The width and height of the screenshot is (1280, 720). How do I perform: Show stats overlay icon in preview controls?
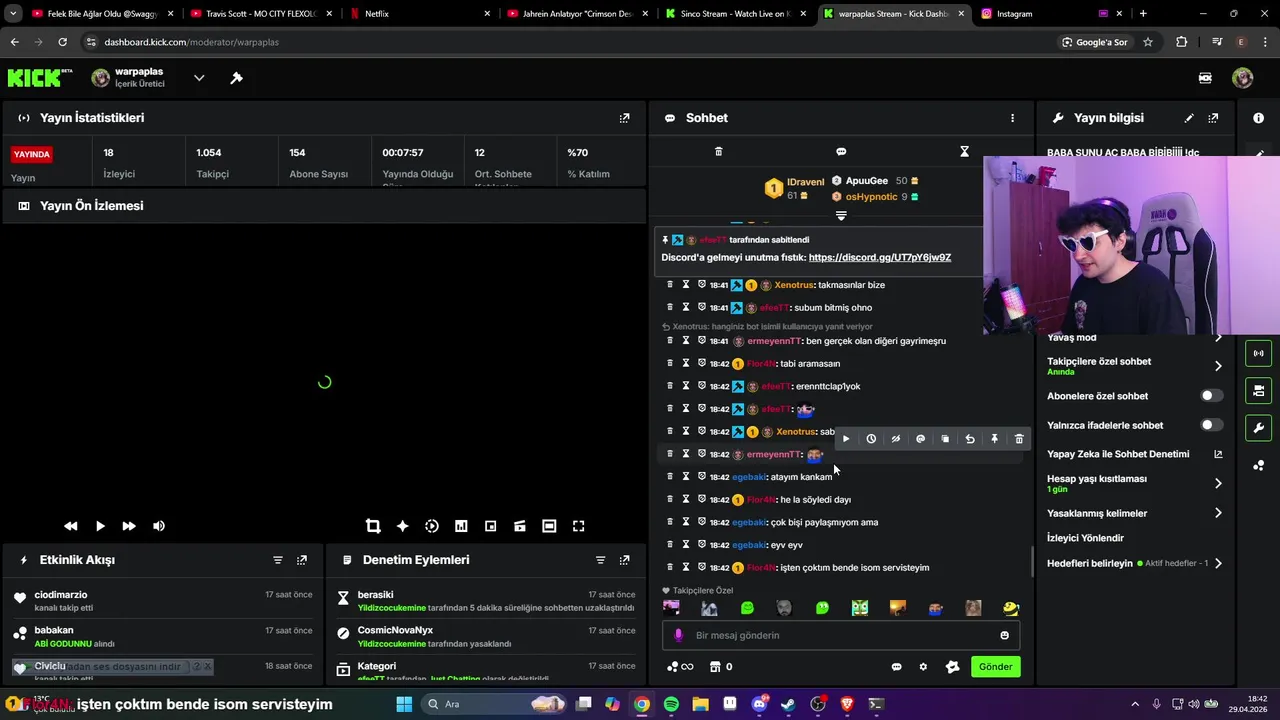461,526
